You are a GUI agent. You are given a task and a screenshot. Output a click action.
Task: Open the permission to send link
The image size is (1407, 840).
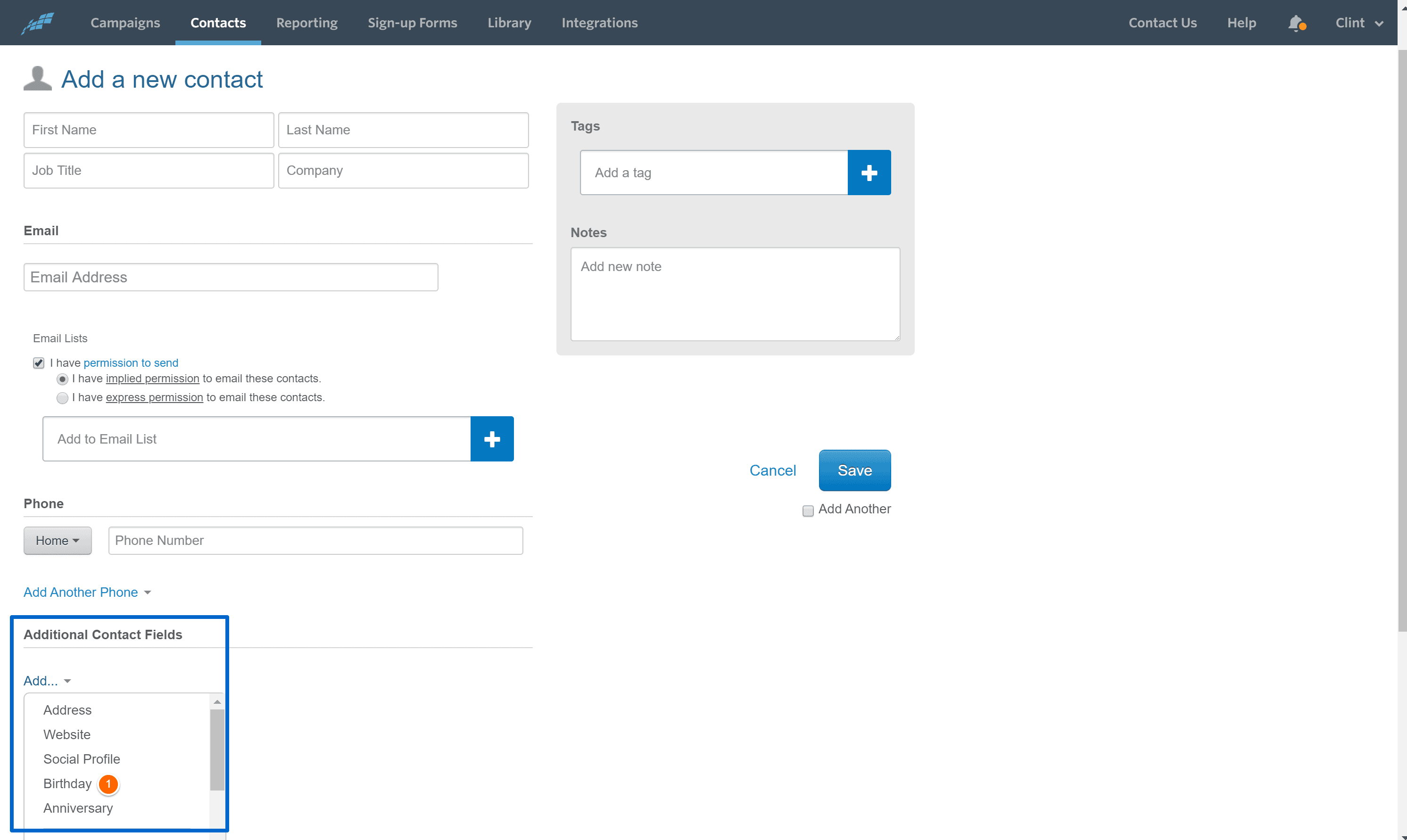[131, 363]
